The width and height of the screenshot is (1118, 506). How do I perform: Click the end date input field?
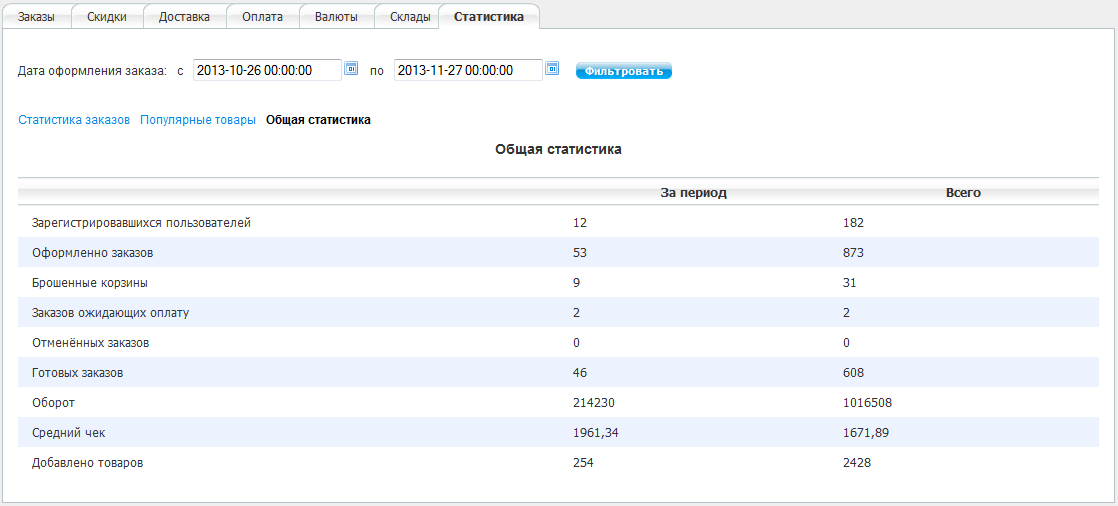468,70
